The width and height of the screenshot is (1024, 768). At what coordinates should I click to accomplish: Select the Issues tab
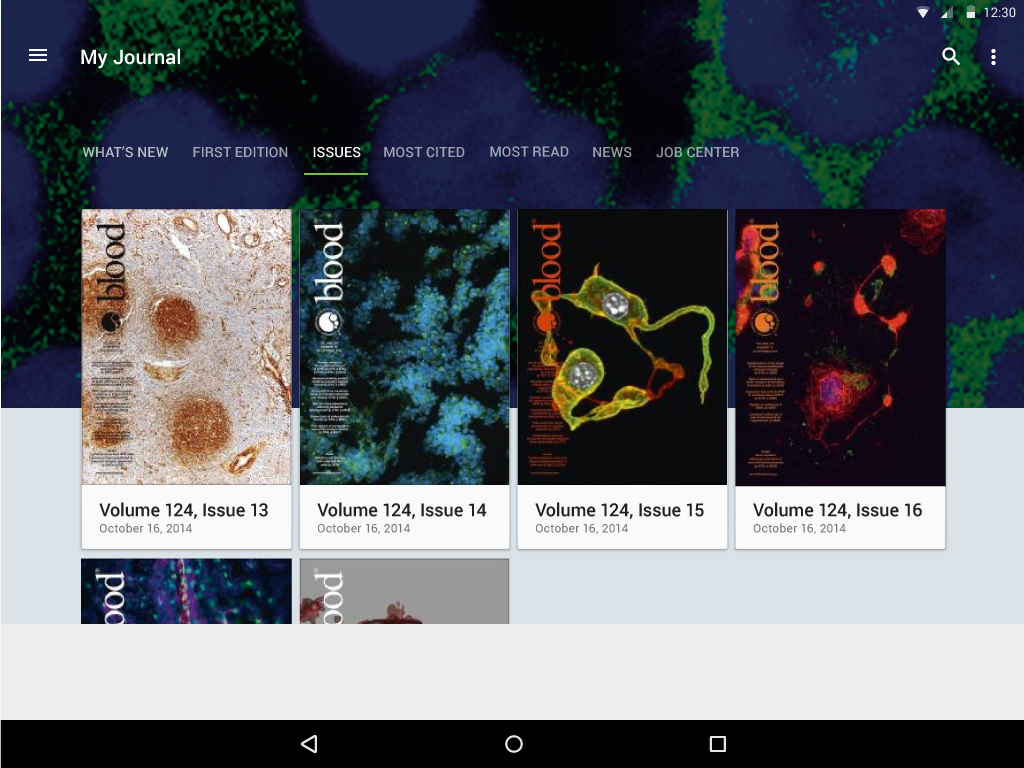[336, 152]
